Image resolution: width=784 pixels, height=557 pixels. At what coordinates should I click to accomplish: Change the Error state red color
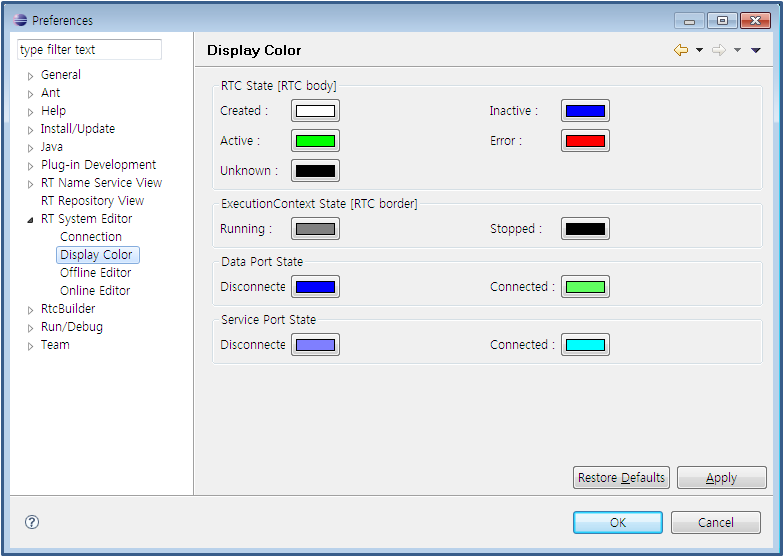pos(585,141)
